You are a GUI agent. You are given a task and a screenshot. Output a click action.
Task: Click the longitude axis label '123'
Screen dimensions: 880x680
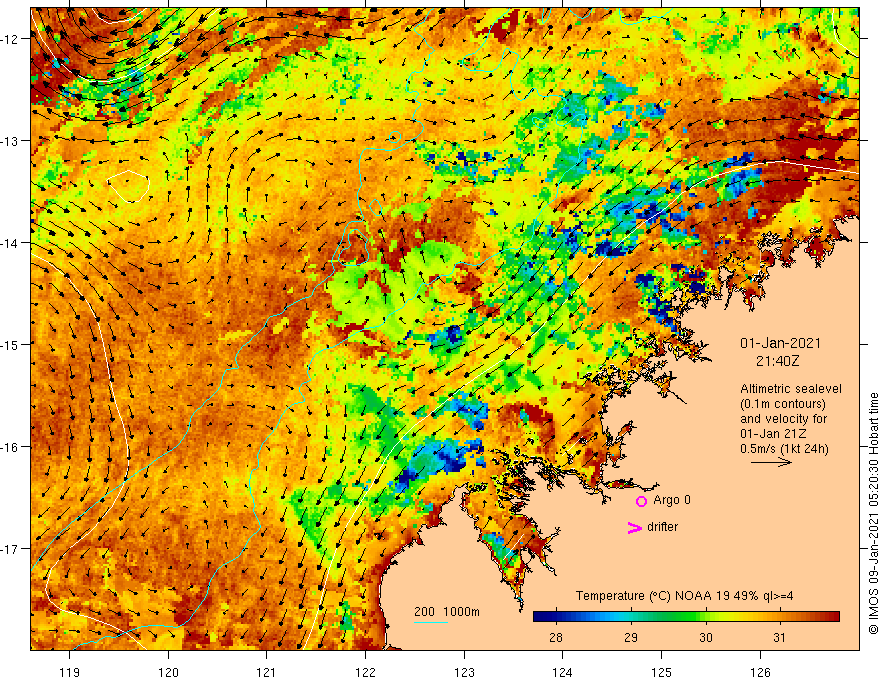click(464, 672)
